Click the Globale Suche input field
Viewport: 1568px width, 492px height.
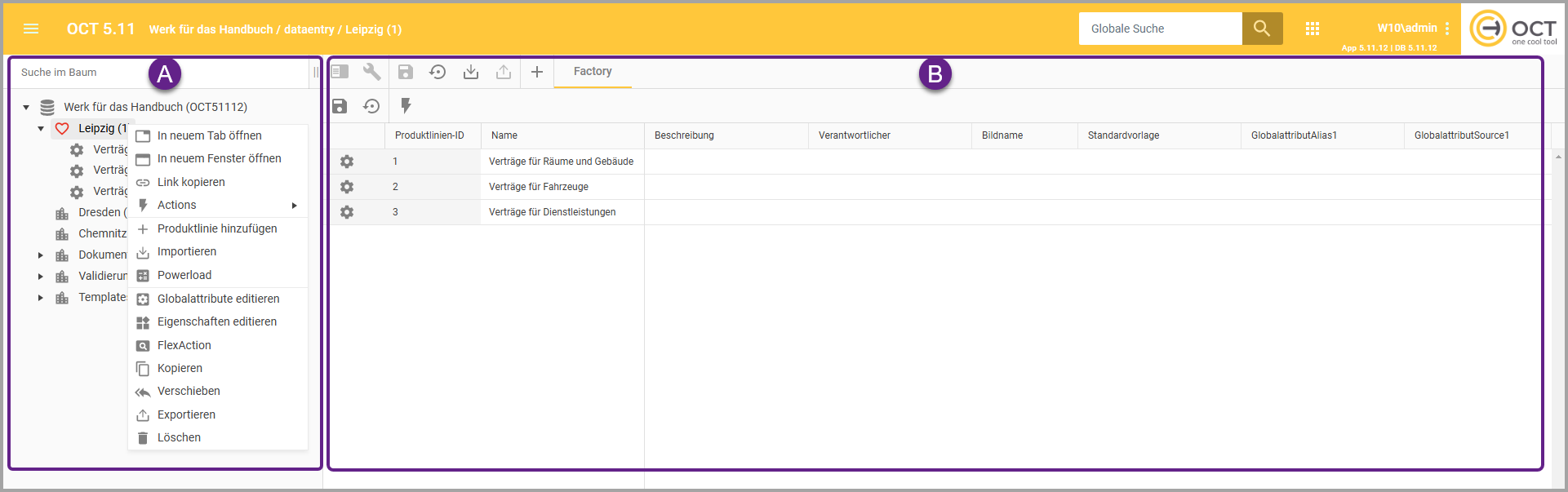tap(1160, 29)
